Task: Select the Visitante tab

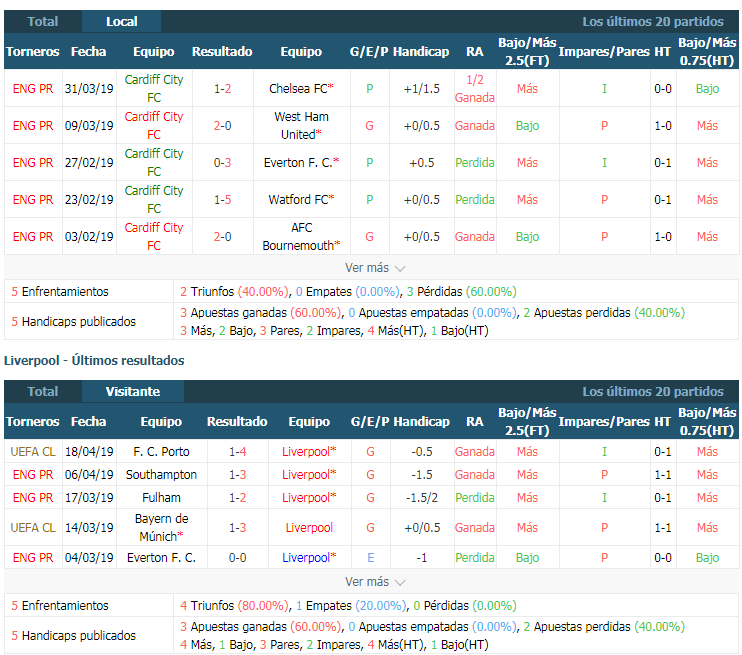Action: pos(132,391)
